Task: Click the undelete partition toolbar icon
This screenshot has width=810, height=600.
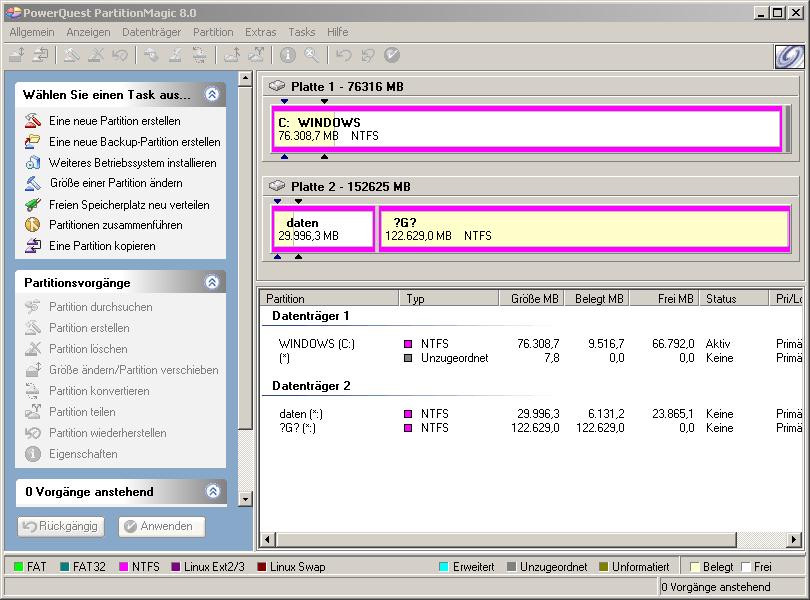Action: click(120, 55)
